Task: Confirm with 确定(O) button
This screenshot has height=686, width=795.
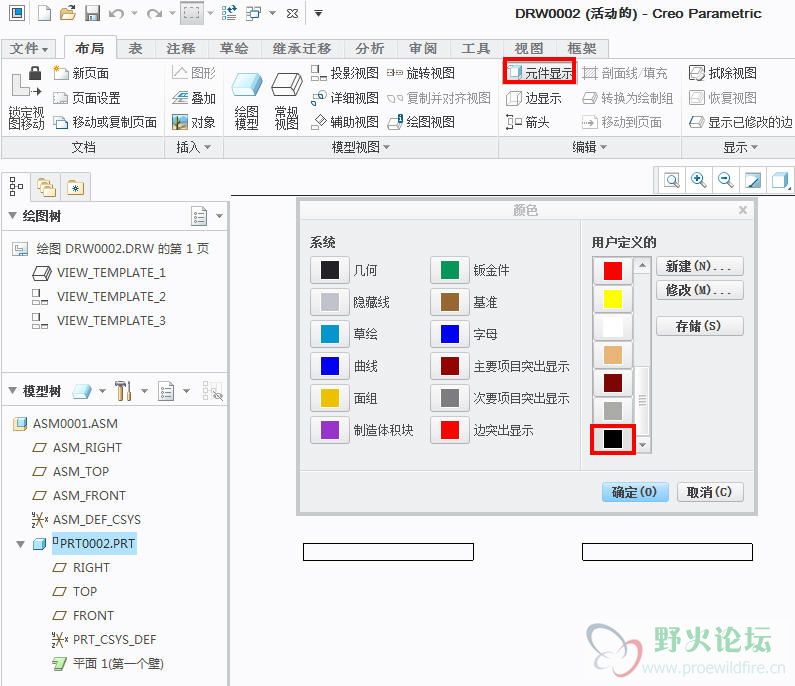Action: (635, 492)
